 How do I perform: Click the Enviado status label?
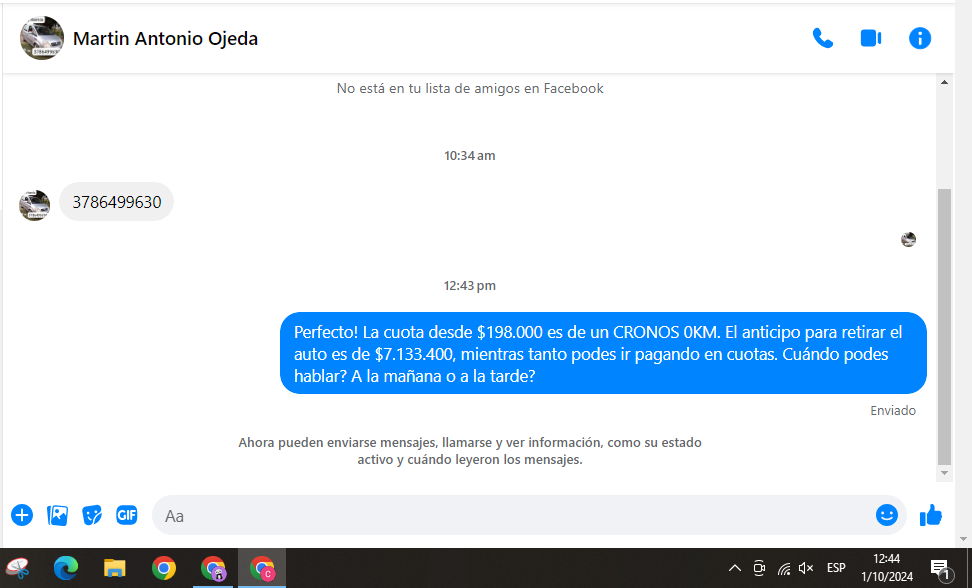(x=893, y=410)
